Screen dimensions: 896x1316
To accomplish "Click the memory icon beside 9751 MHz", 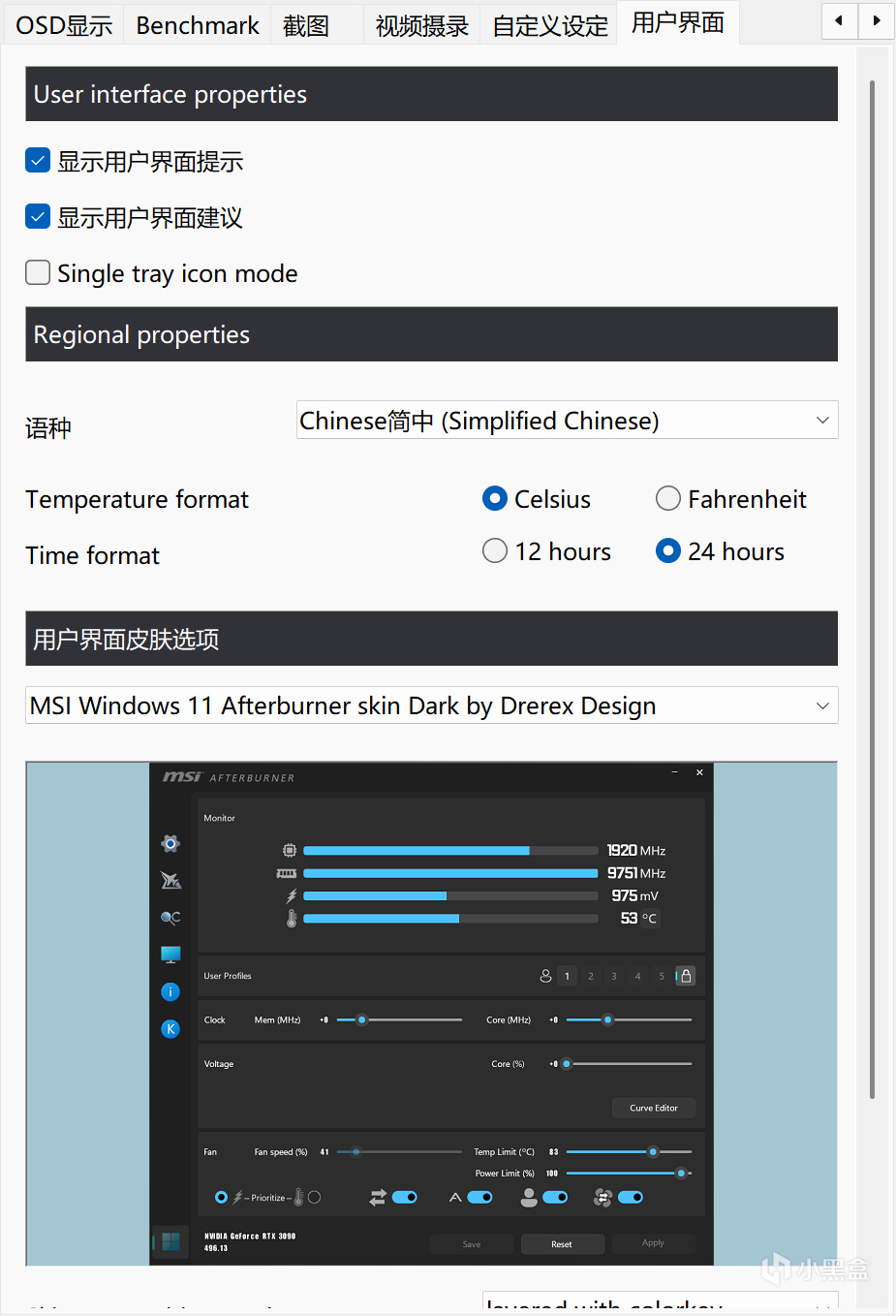I will click(287, 873).
